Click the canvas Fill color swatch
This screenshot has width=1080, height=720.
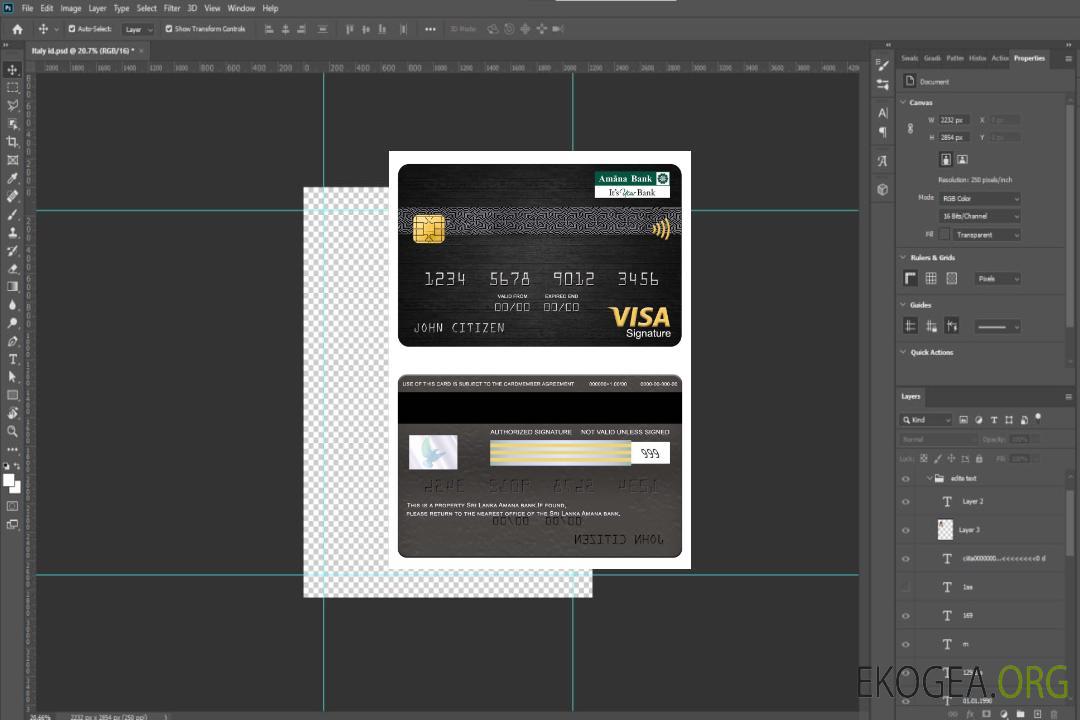point(944,235)
